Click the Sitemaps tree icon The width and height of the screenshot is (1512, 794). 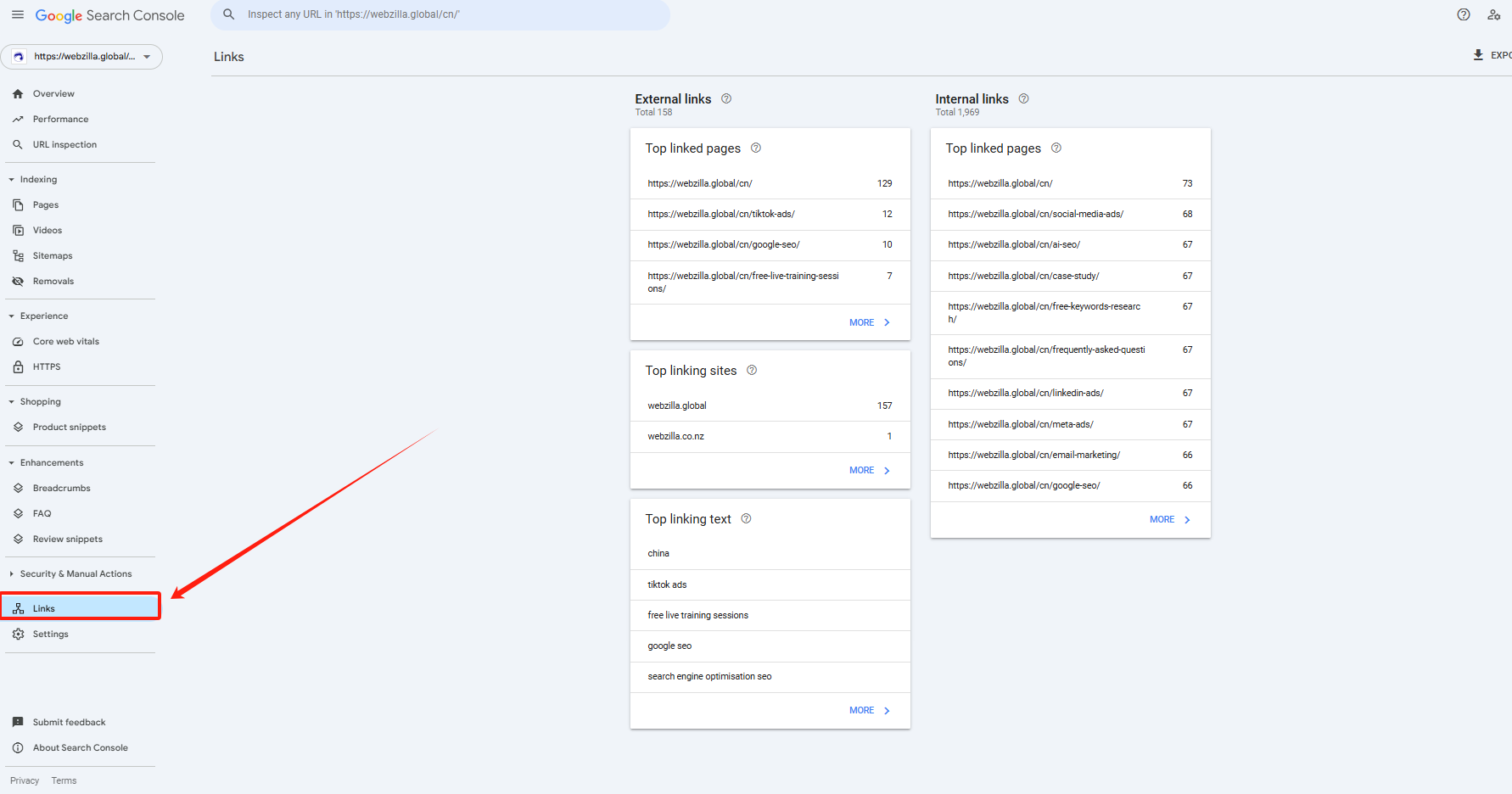(x=18, y=256)
